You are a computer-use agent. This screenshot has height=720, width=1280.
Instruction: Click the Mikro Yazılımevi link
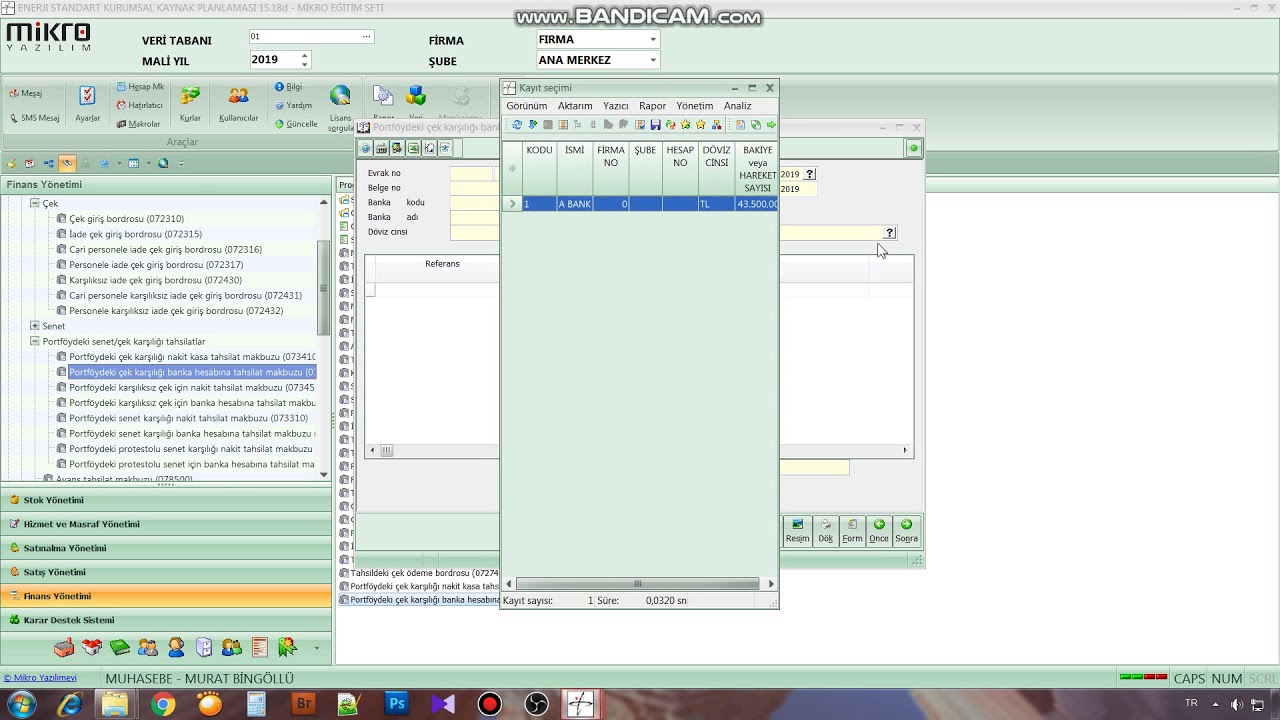tap(40, 678)
